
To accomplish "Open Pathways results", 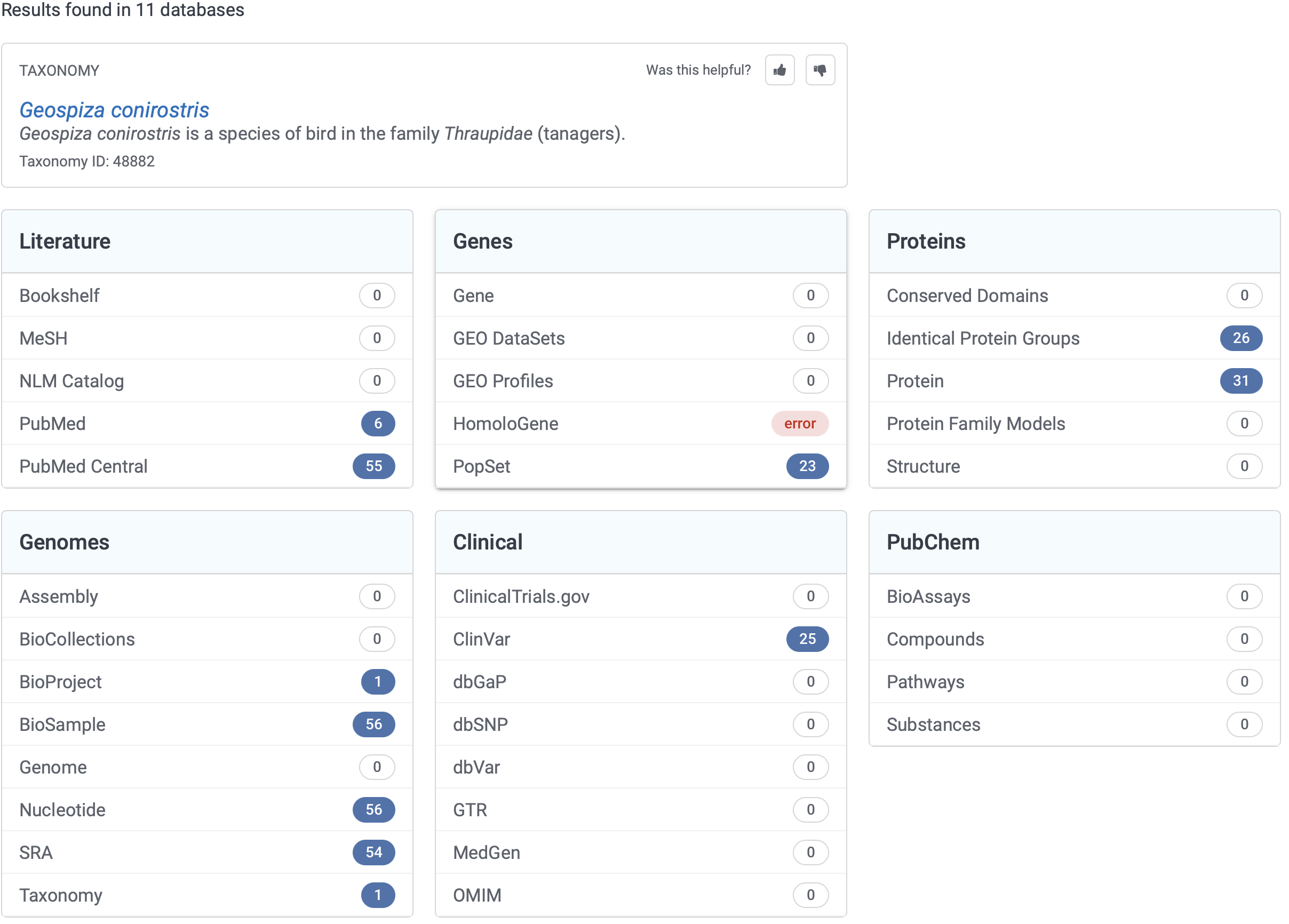I will (1074, 681).
